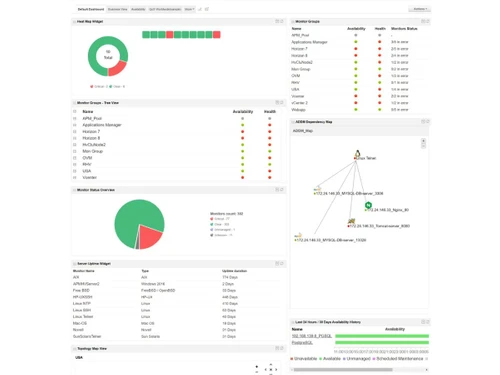The image size is (500, 375).
Task: Click zoom in button on ADDM map
Action: (423, 141)
